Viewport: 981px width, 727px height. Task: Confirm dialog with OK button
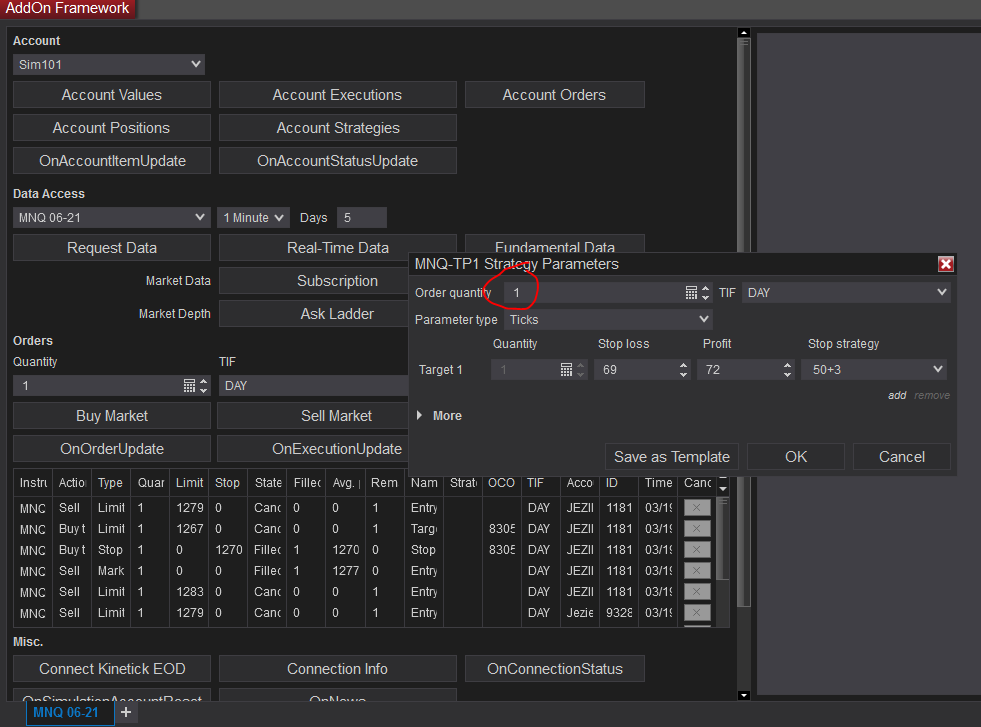(x=796, y=457)
